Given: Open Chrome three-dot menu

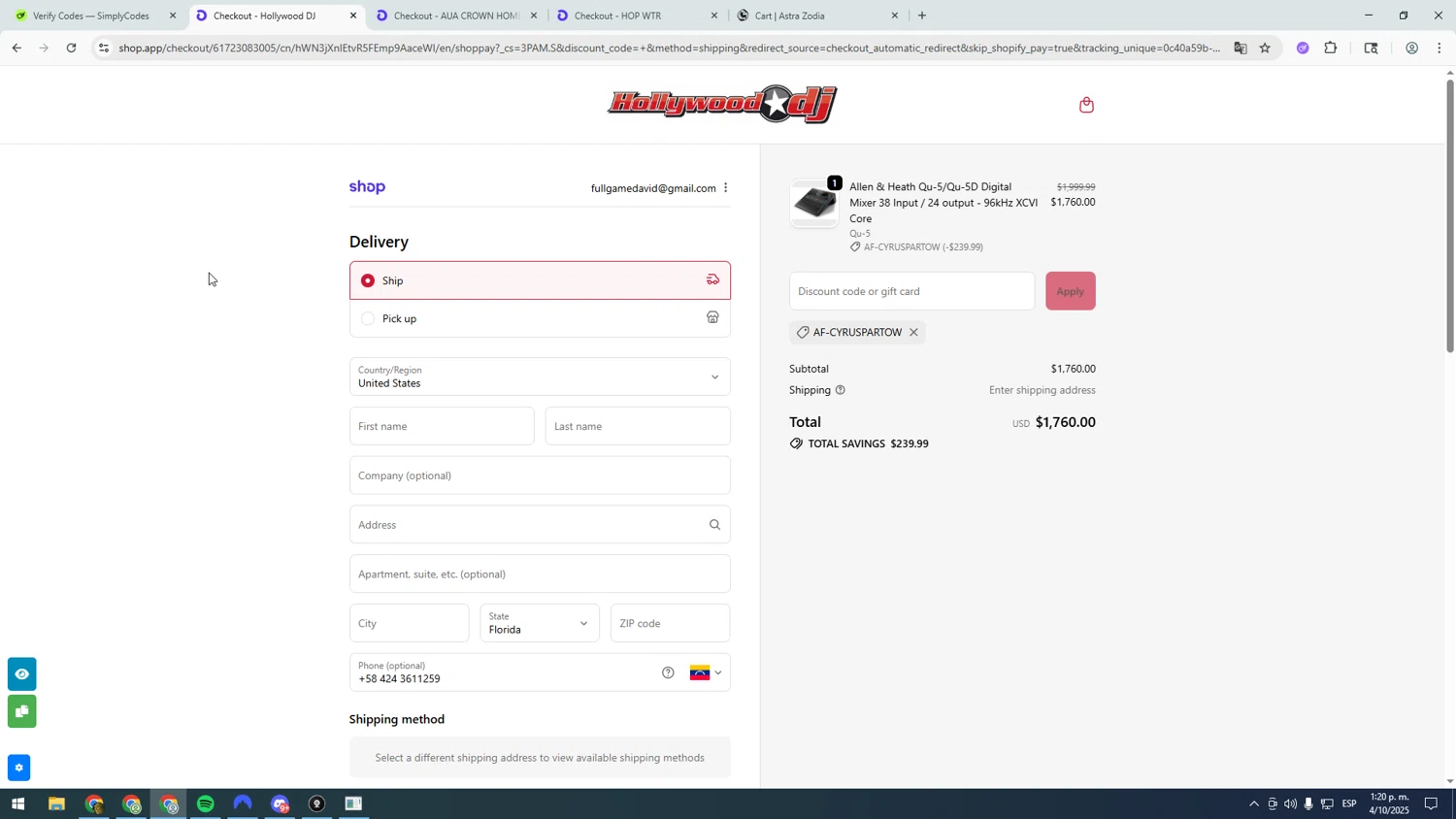Looking at the screenshot, I should pos(1439,48).
